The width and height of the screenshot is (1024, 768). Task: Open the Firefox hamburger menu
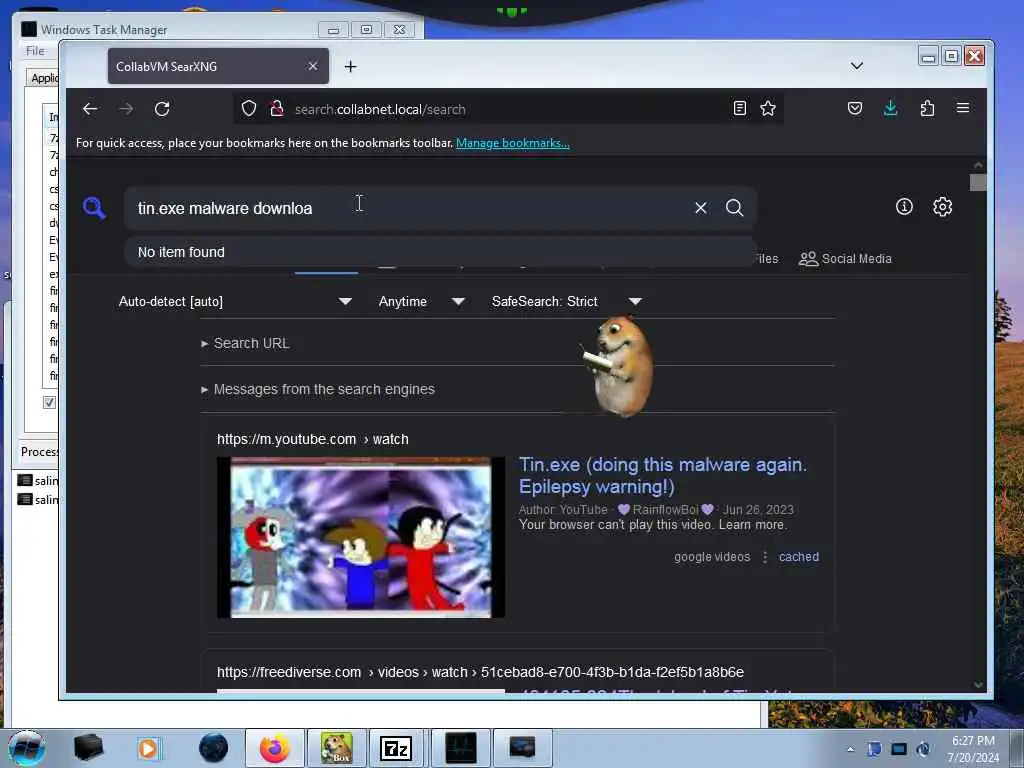point(963,108)
